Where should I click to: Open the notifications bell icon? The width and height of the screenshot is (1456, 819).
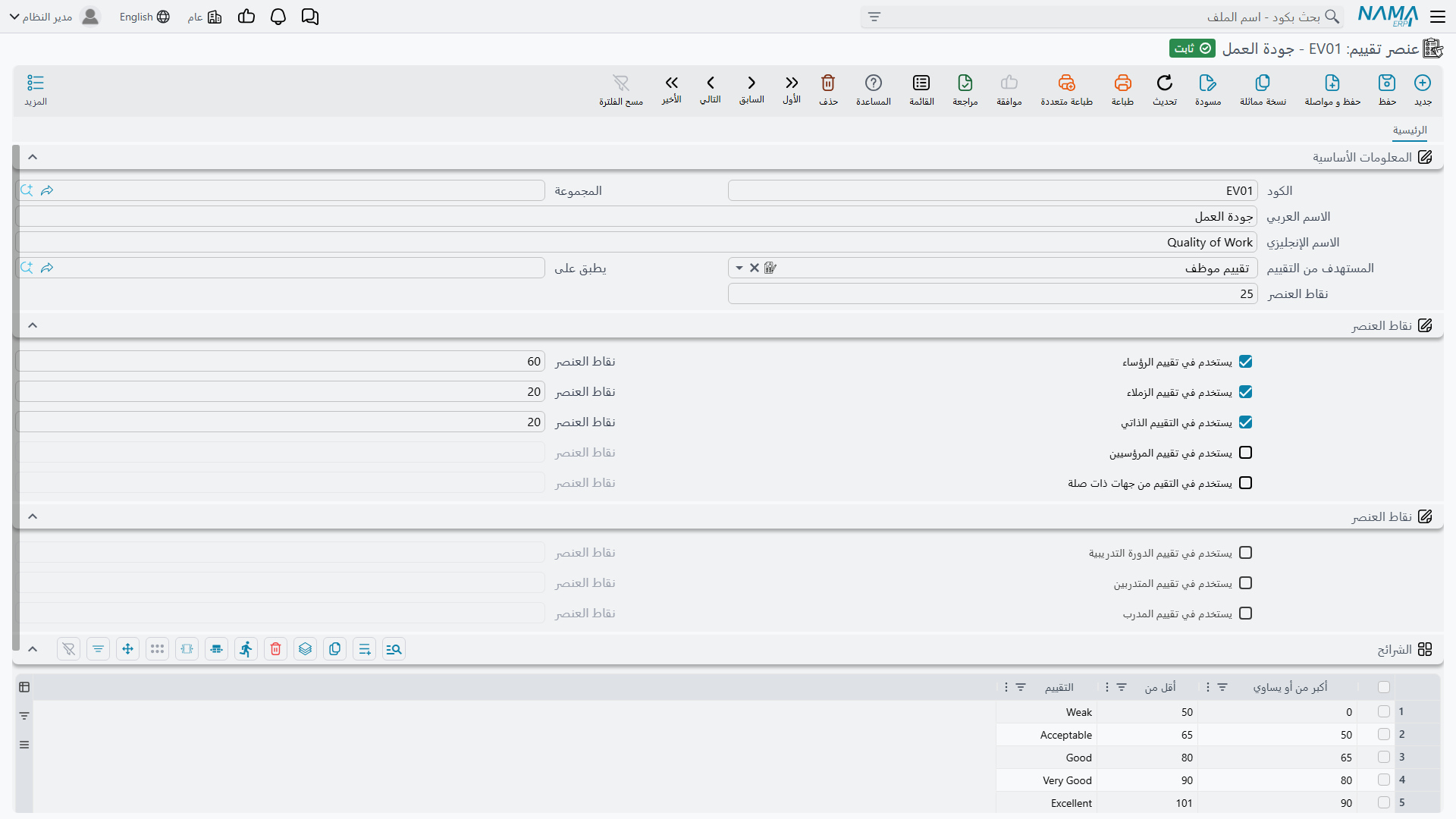[x=278, y=17]
